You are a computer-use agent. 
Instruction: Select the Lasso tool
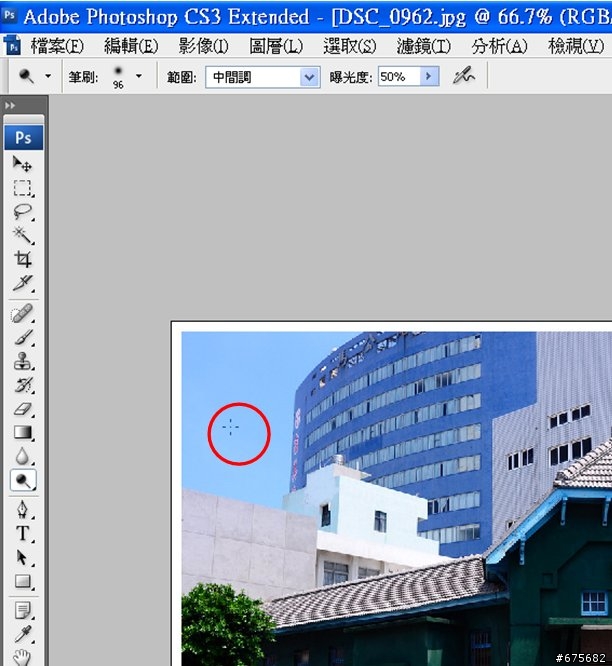(x=22, y=212)
